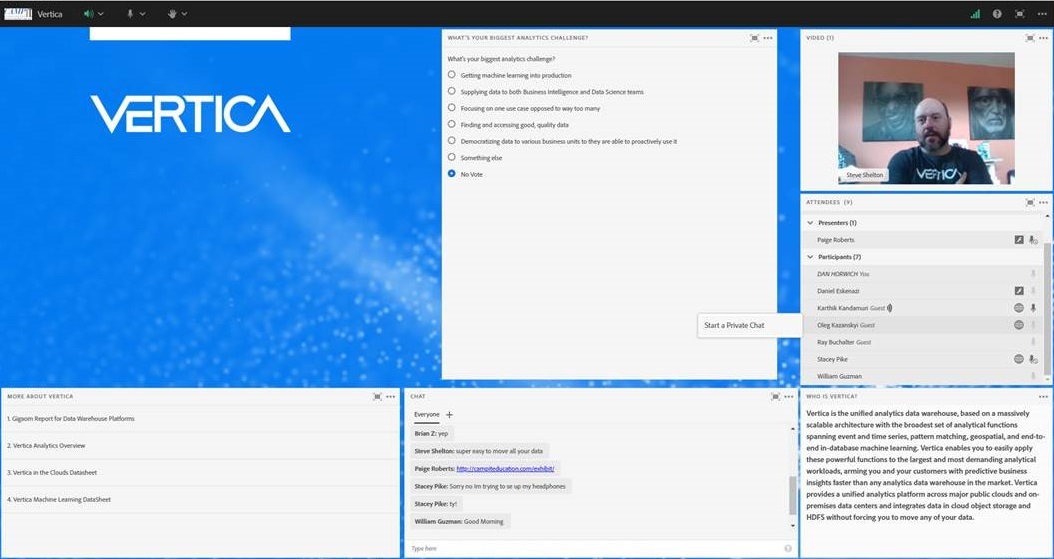The width and height of the screenshot is (1054, 559).
Task: Click the chat send icon
Action: pos(788,548)
